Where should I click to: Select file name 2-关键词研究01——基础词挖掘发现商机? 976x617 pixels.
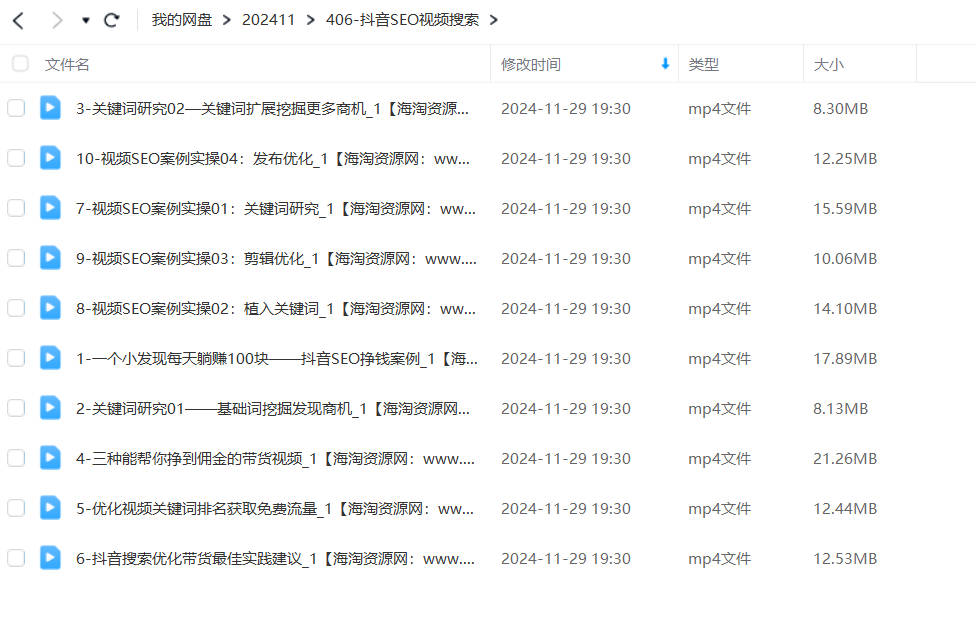(x=273, y=408)
